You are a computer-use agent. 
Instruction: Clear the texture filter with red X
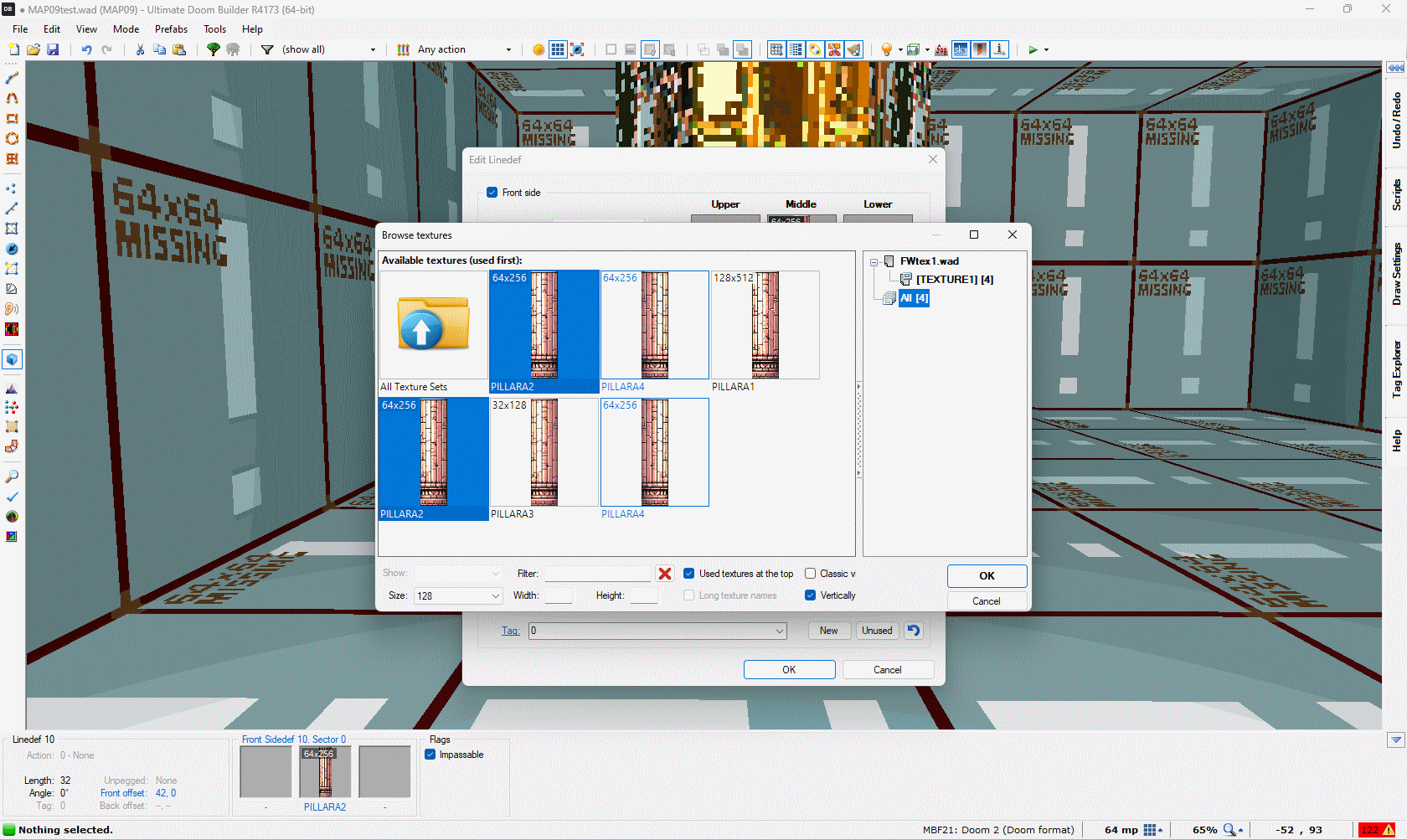pyautogui.click(x=665, y=574)
